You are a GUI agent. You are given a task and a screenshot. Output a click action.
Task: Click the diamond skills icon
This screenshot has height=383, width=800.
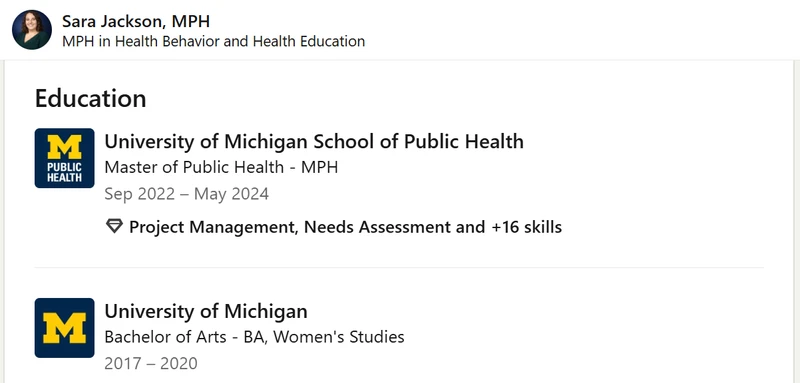[x=114, y=226]
